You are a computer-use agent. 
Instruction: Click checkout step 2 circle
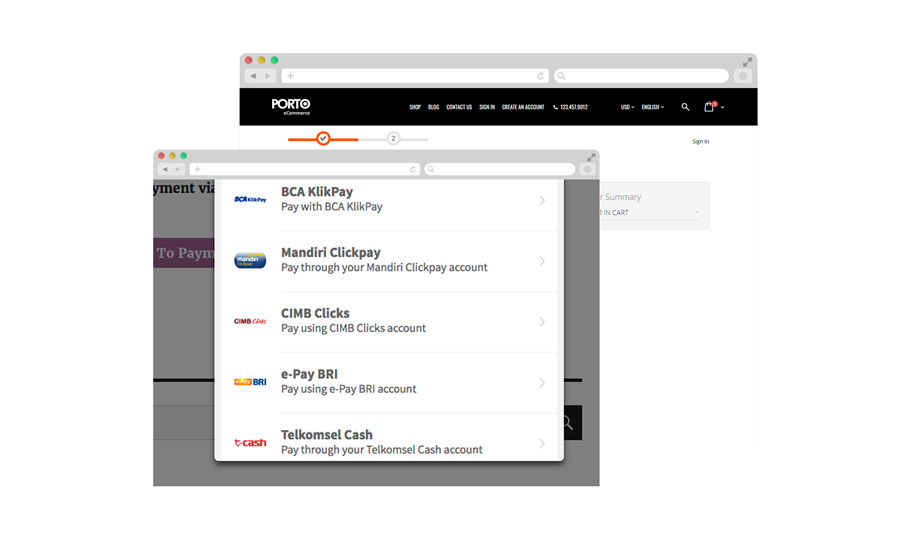coord(393,138)
